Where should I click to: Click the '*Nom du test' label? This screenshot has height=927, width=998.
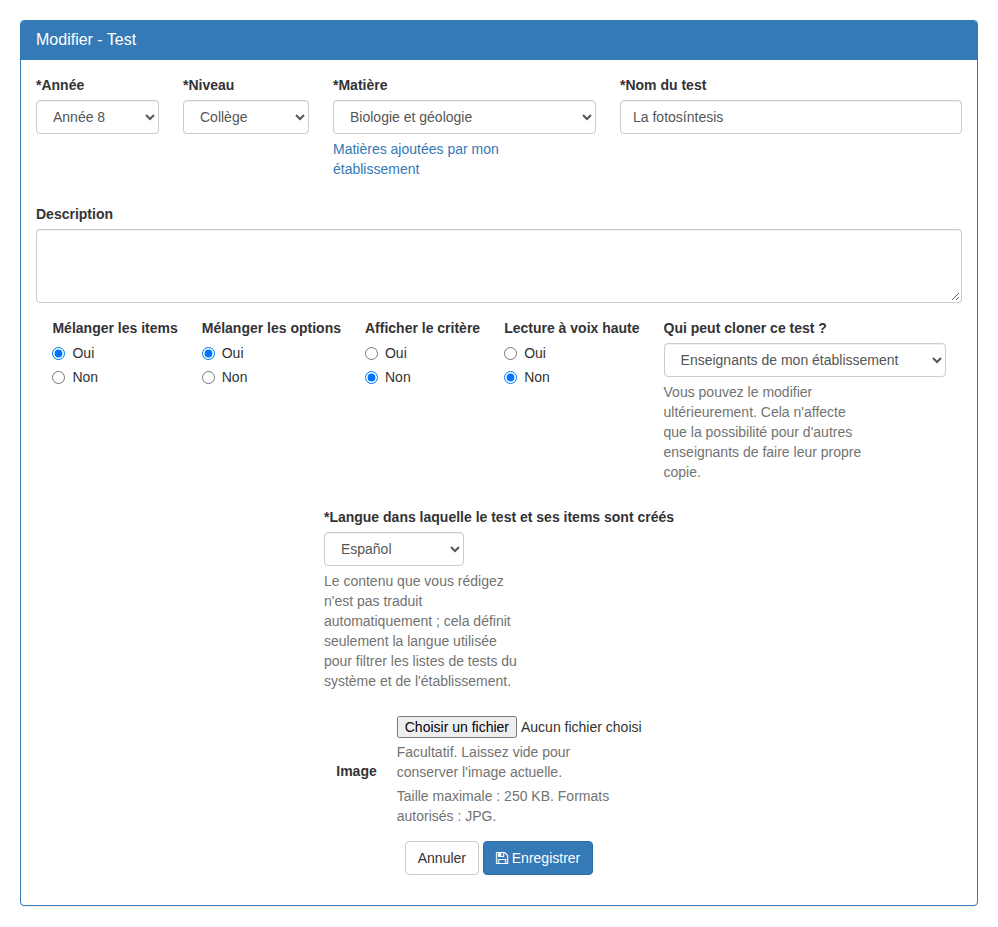(x=663, y=85)
